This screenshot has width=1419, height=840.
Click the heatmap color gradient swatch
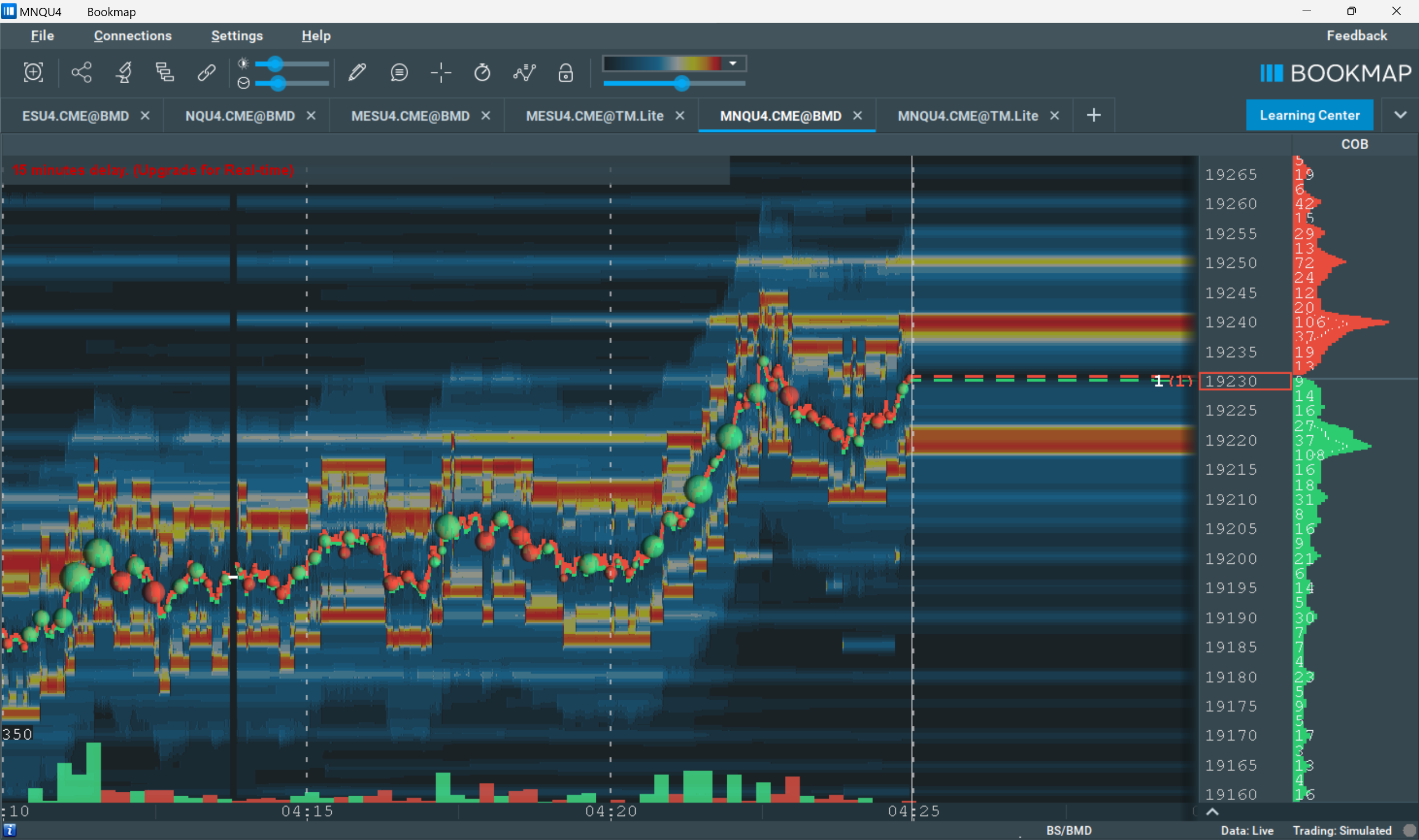click(662, 63)
